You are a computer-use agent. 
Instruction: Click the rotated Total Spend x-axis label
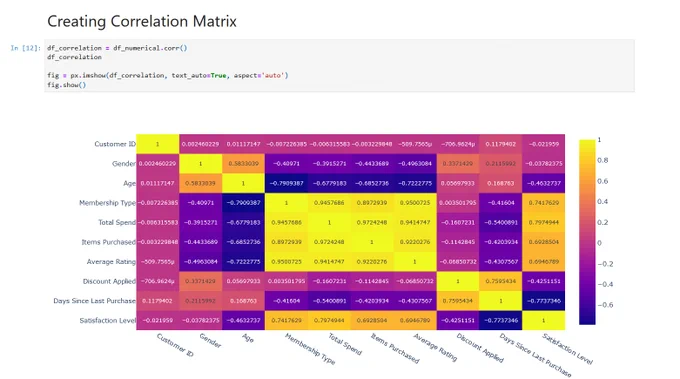tap(345, 344)
